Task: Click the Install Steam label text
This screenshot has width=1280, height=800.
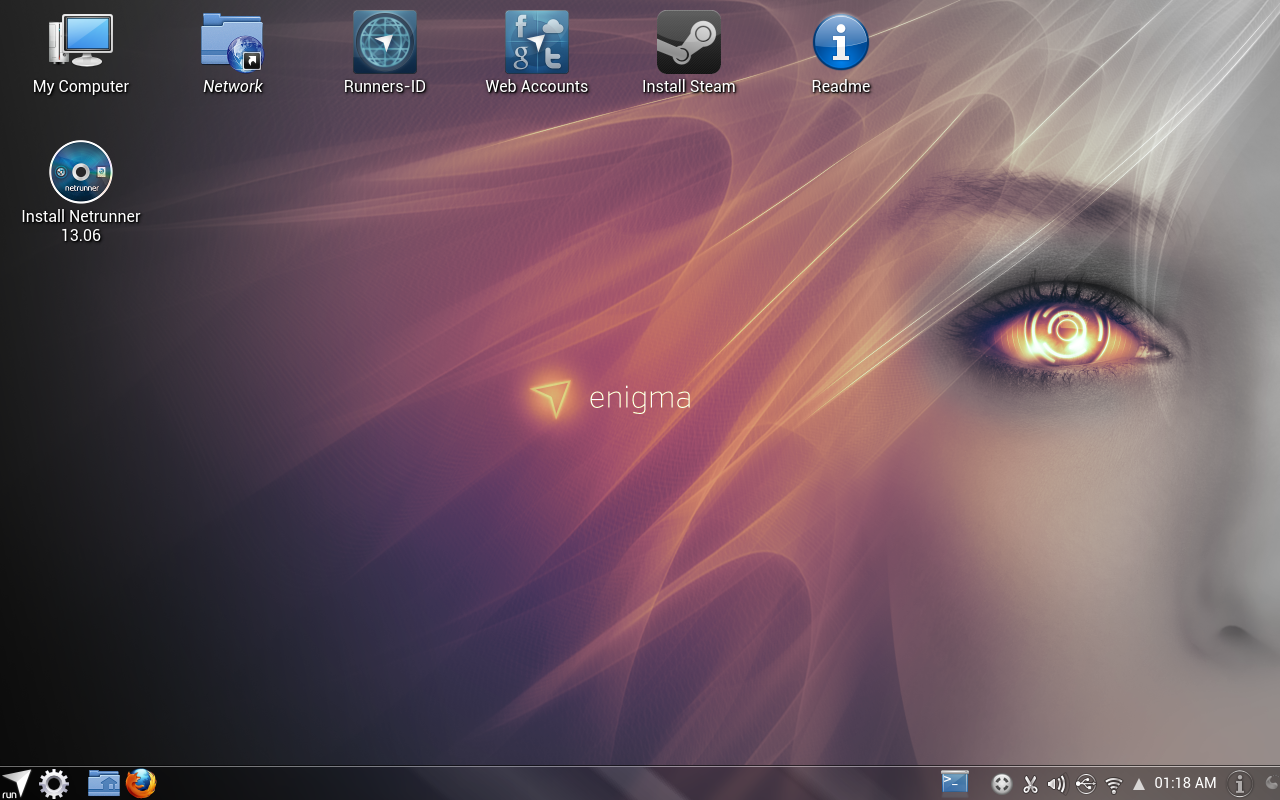Action: (x=689, y=87)
